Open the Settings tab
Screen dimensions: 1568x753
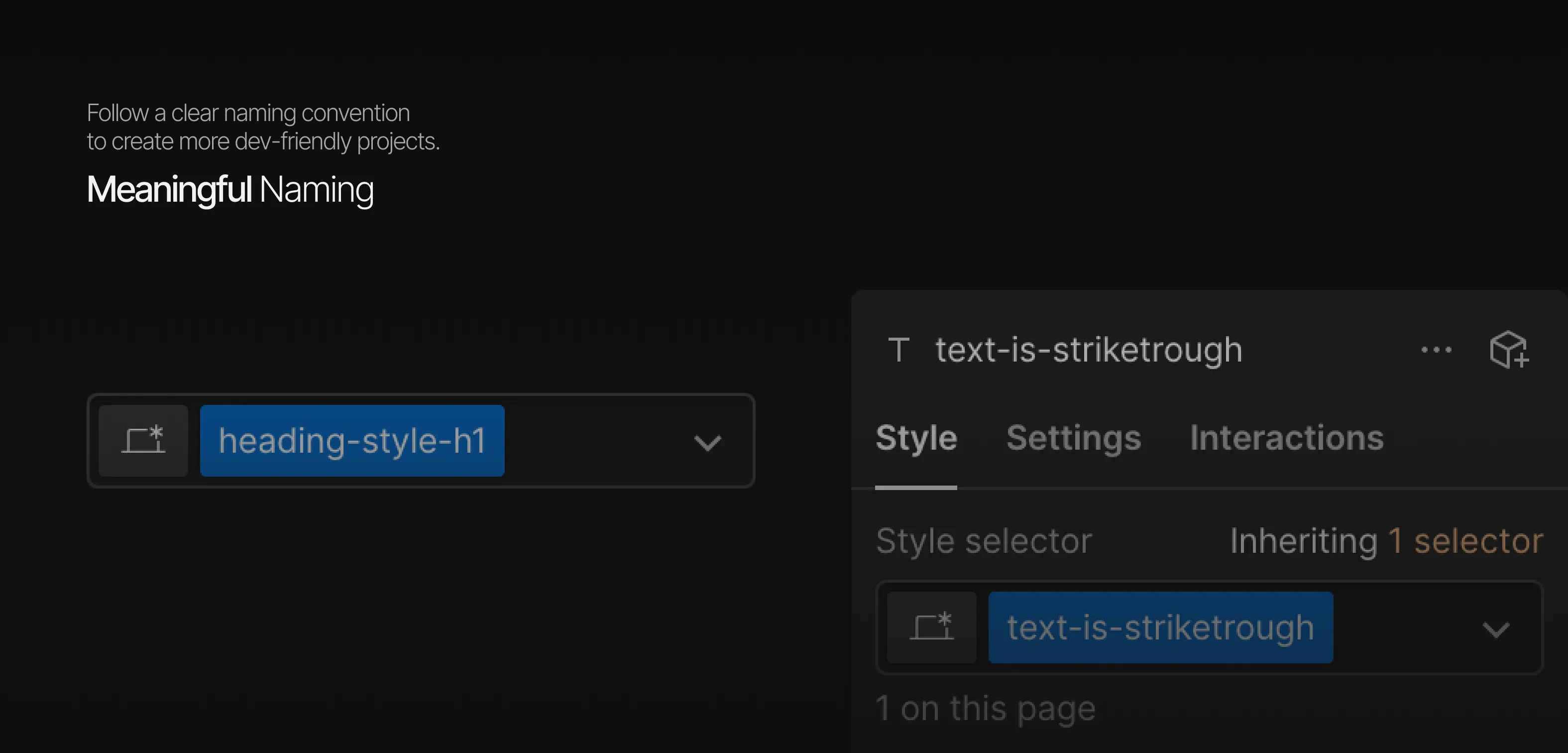tap(1073, 438)
